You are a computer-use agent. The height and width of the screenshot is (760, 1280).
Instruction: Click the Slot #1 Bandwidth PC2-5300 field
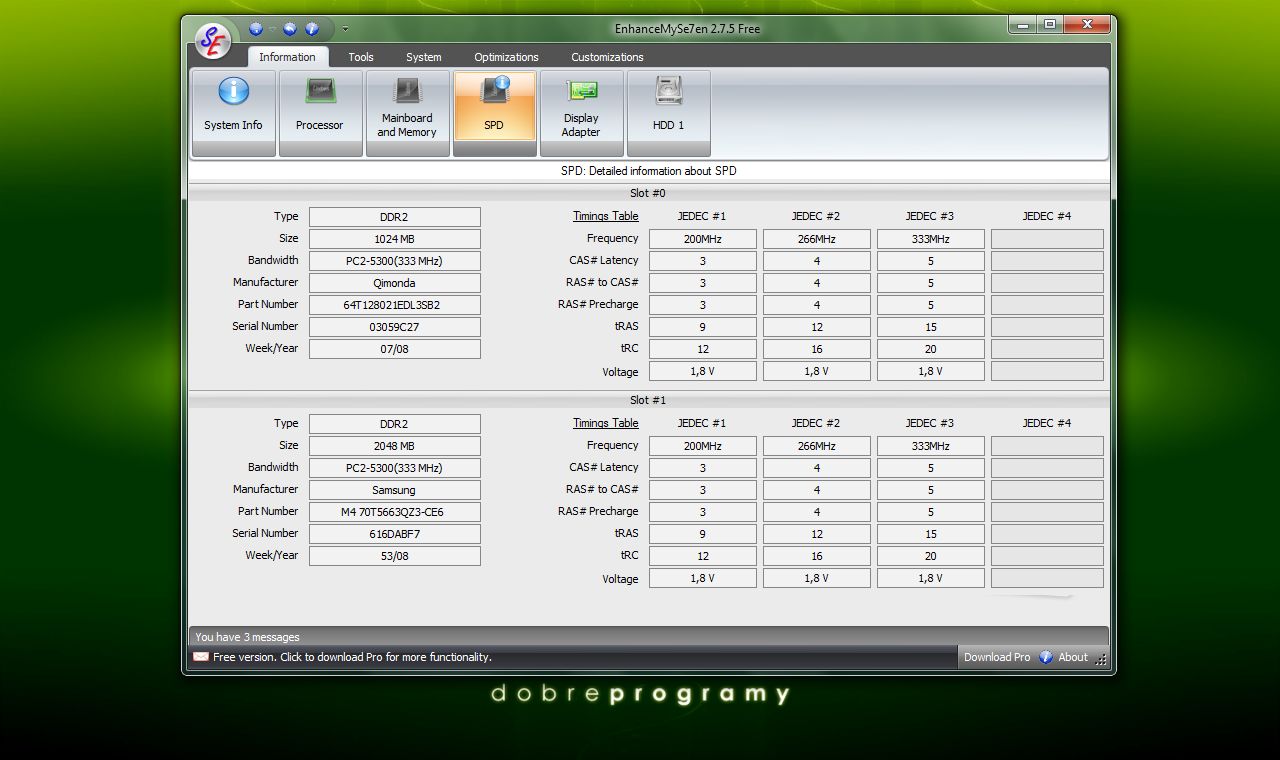(394, 468)
